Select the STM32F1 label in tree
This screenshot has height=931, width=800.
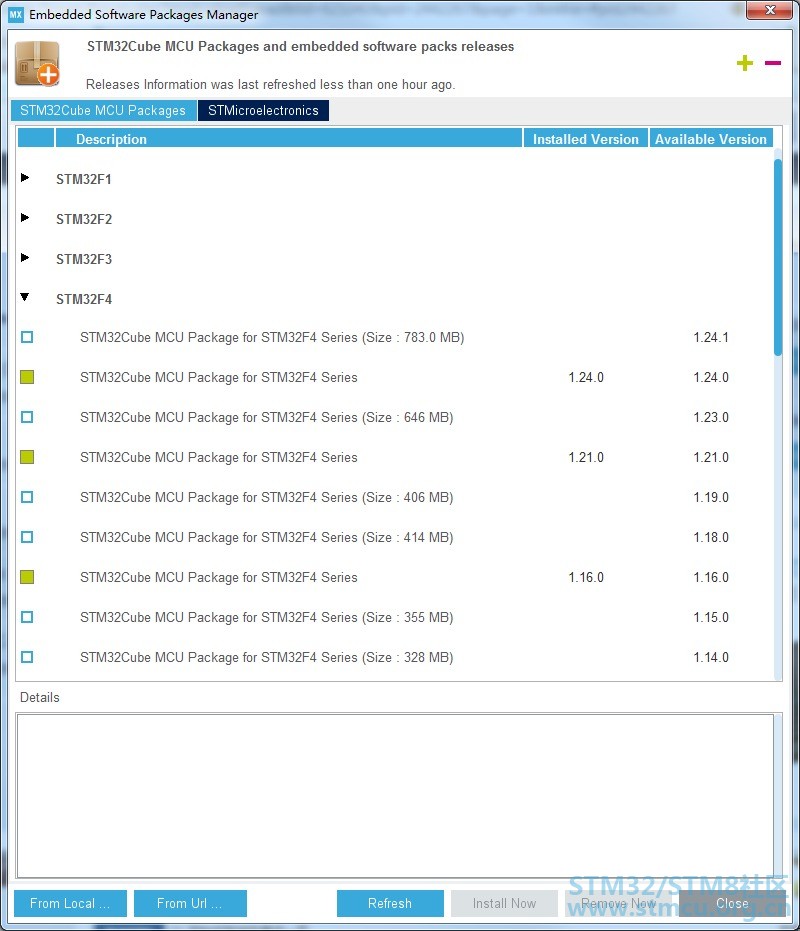(84, 179)
